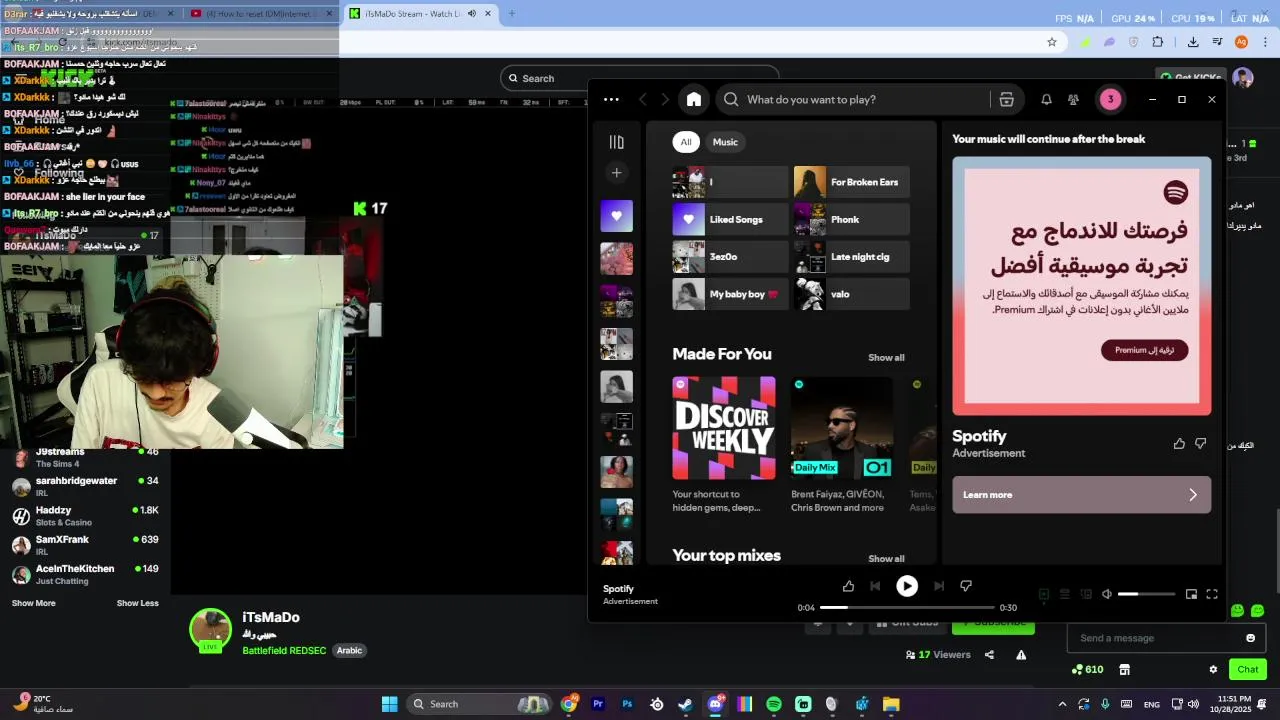Click Create playlist plus icon
This screenshot has height=720, width=1280.
[616, 173]
